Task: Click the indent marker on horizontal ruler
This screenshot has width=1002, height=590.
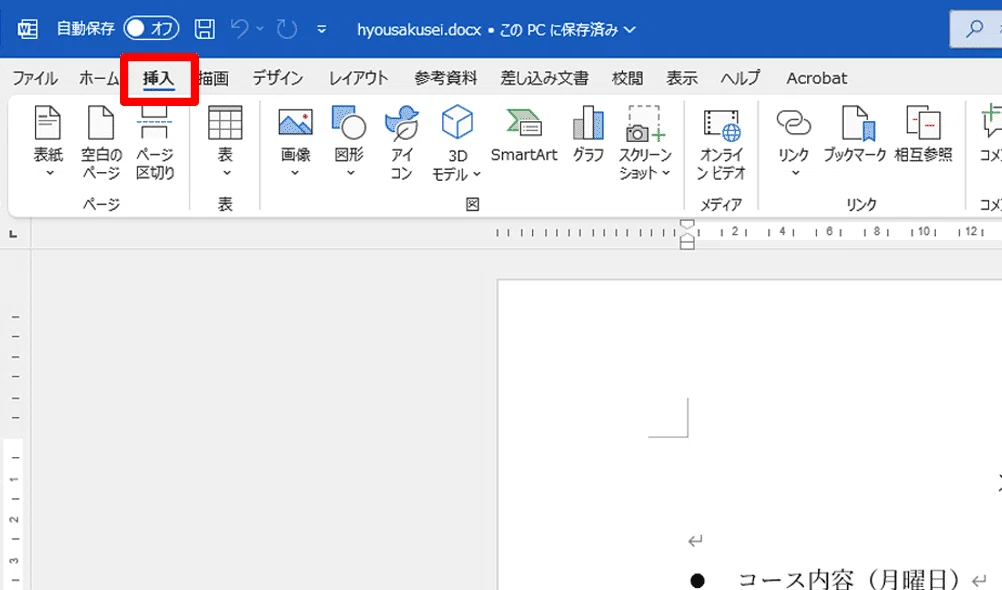Action: click(687, 234)
